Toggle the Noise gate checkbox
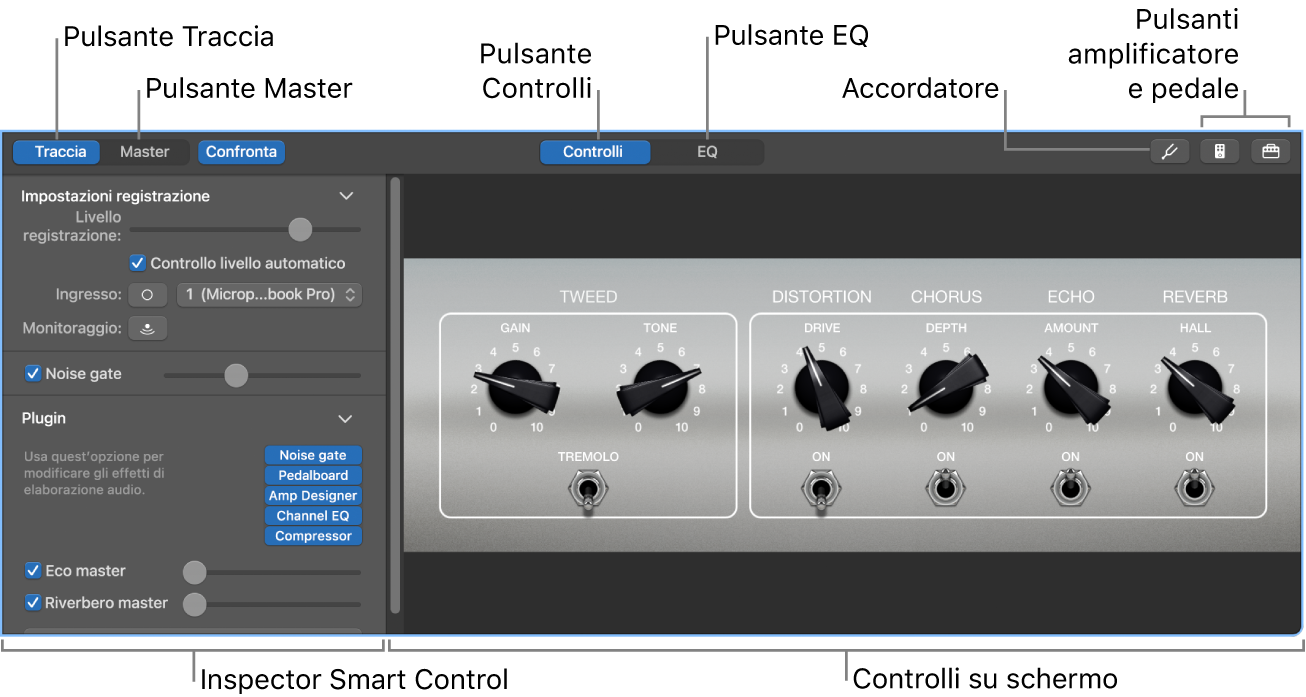The height and width of the screenshot is (697, 1306). tap(33, 374)
